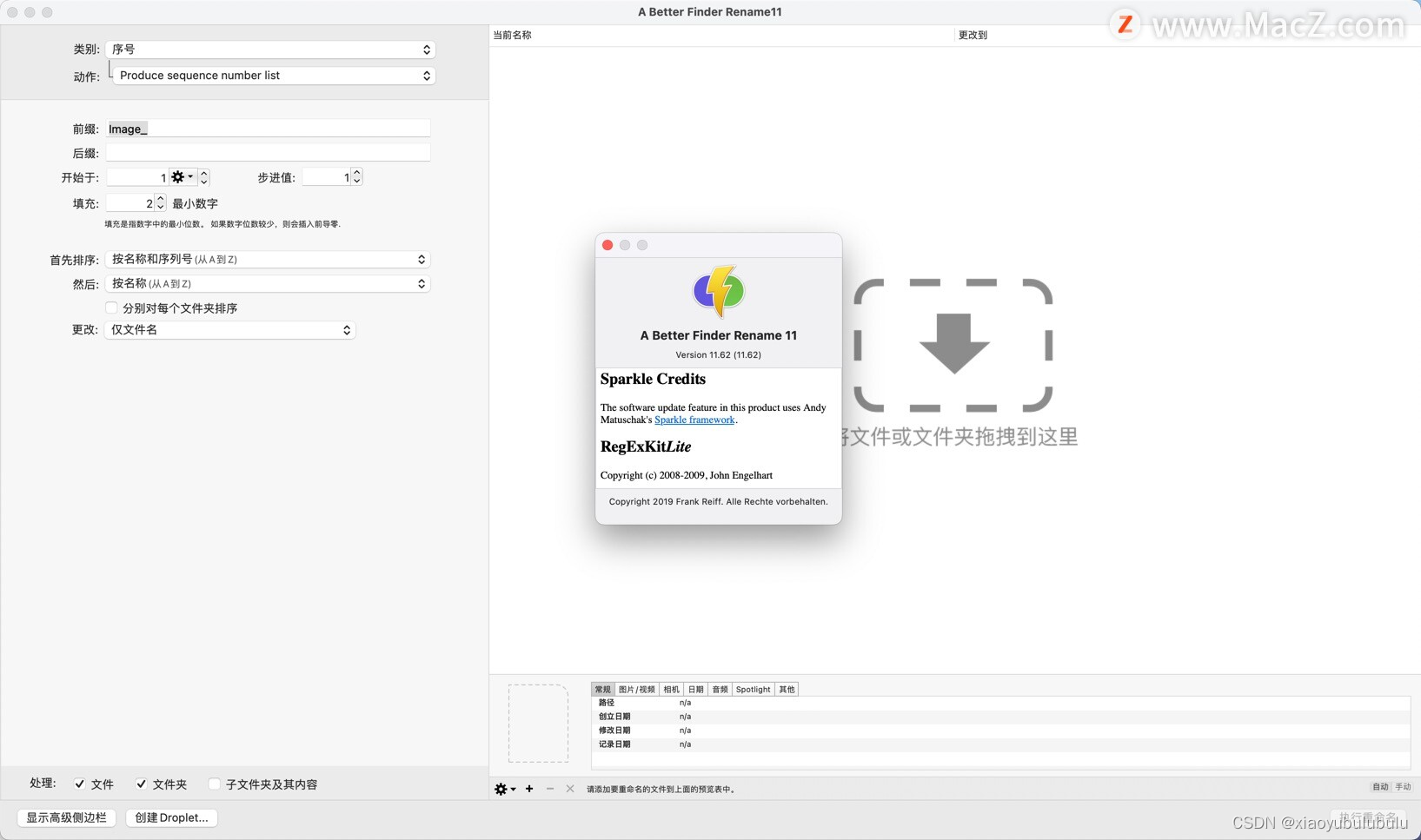Click the 'Sparkle Credits' heading
The width and height of the screenshot is (1421, 840).
pos(653,379)
